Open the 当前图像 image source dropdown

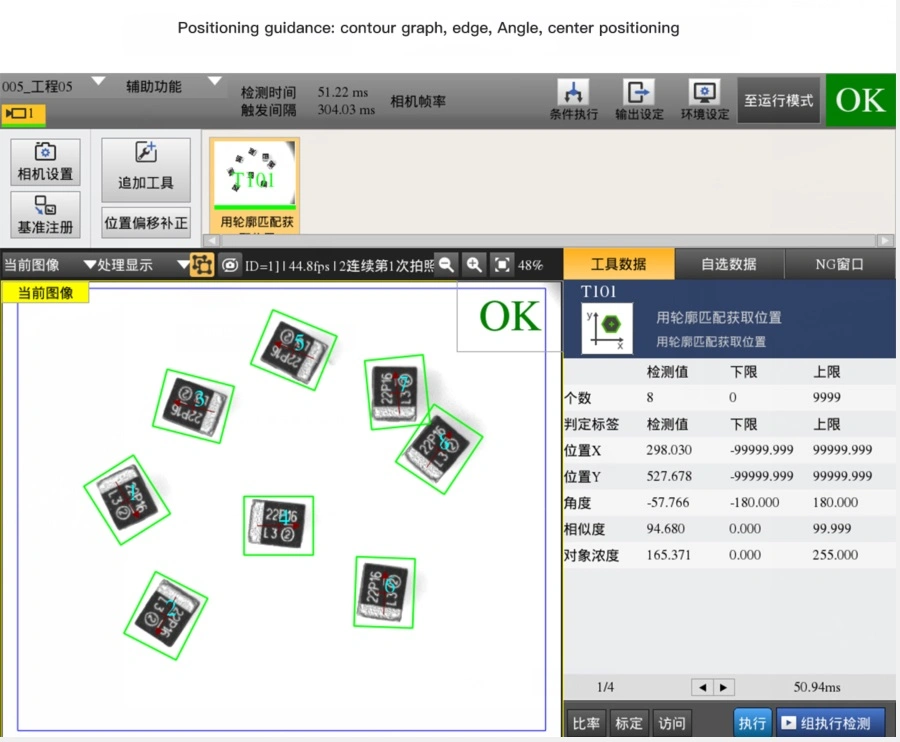click(x=90, y=265)
